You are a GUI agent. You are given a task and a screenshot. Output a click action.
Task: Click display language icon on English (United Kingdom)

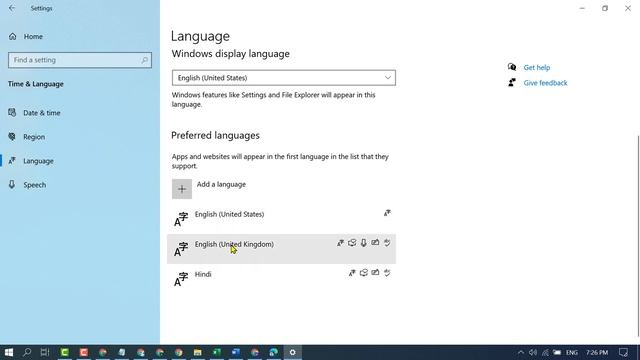point(340,243)
